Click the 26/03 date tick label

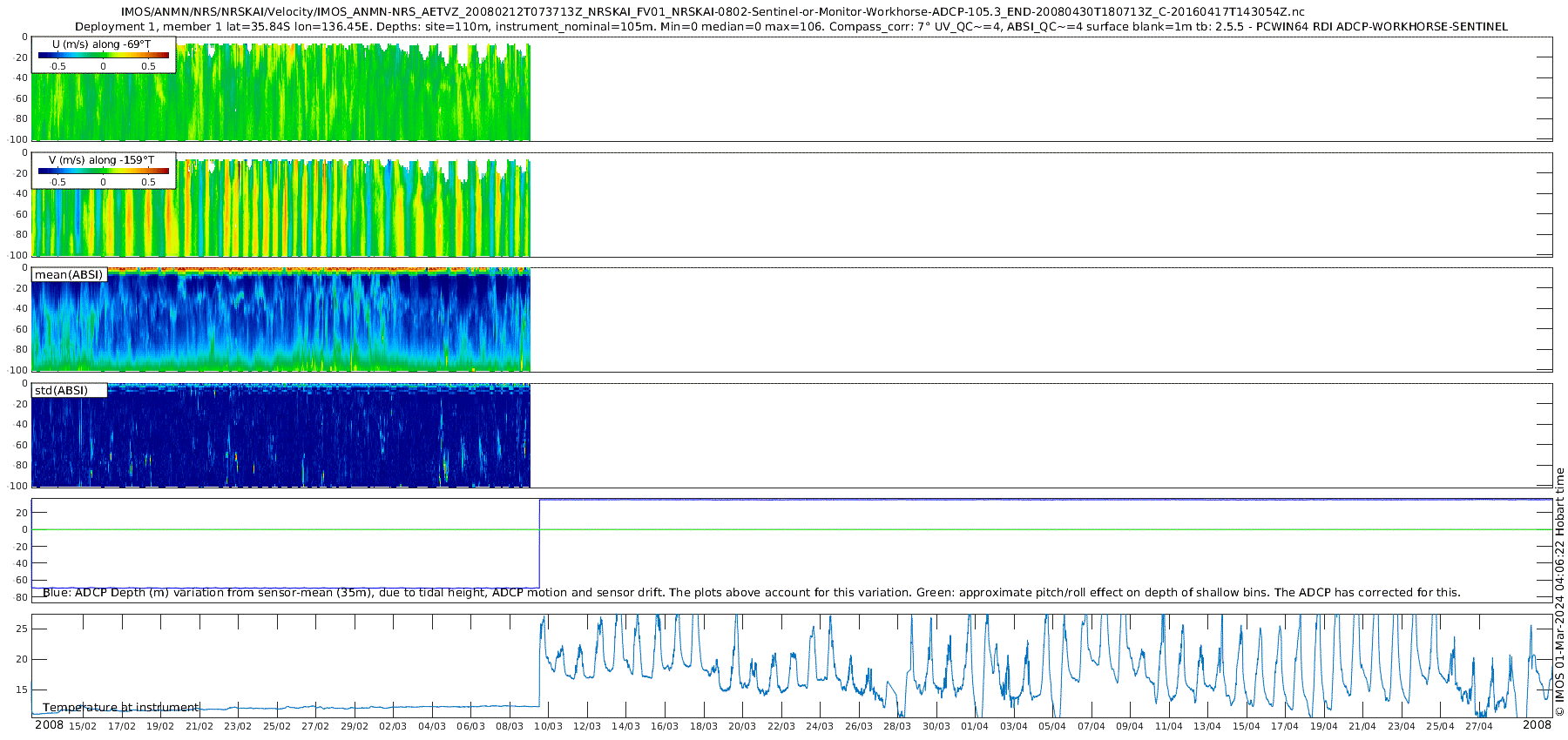click(859, 726)
